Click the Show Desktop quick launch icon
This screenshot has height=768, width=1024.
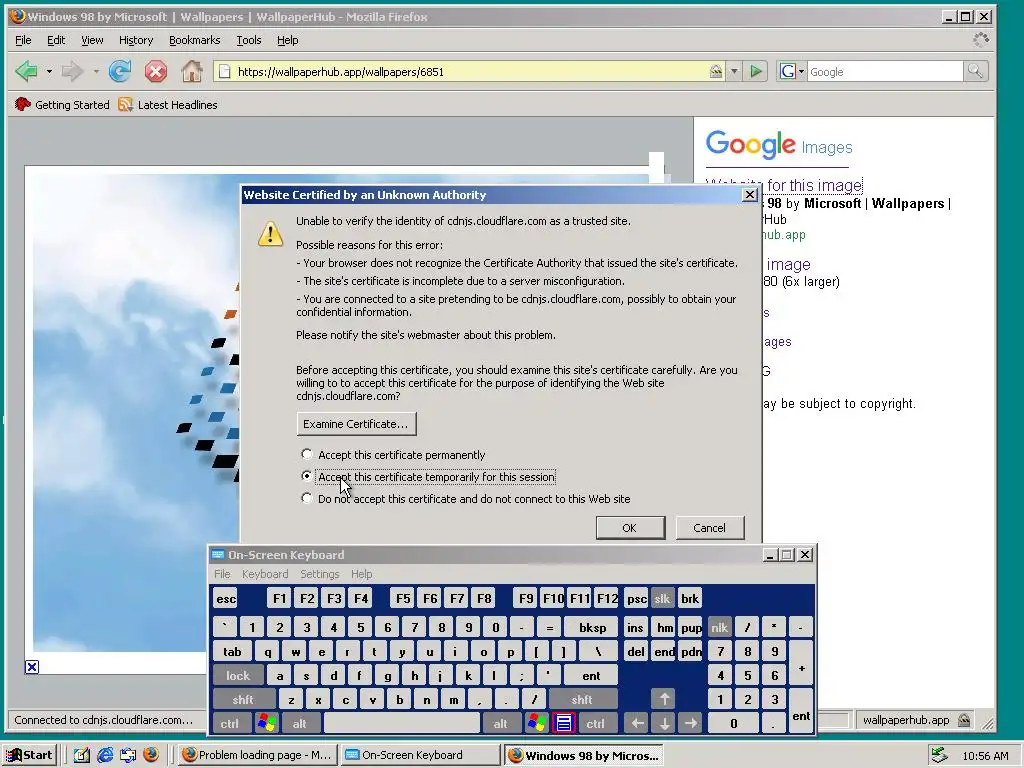pyautogui.click(x=81, y=755)
